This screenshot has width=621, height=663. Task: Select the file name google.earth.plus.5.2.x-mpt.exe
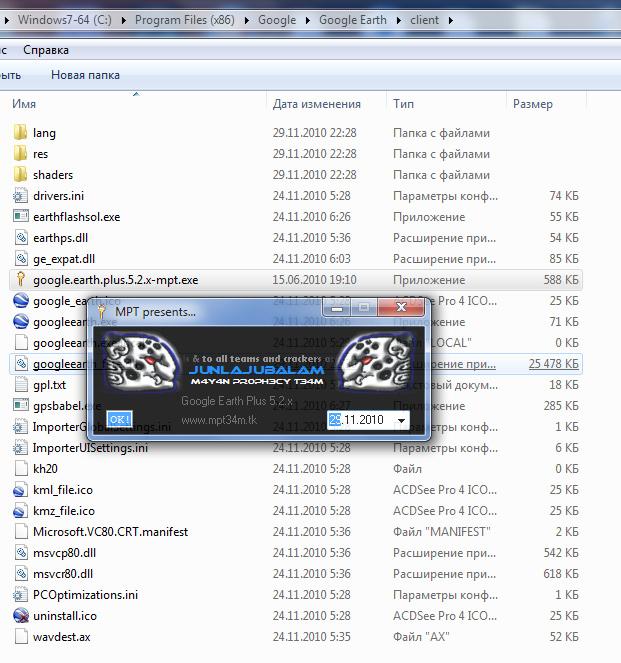pyautogui.click(x=115, y=279)
